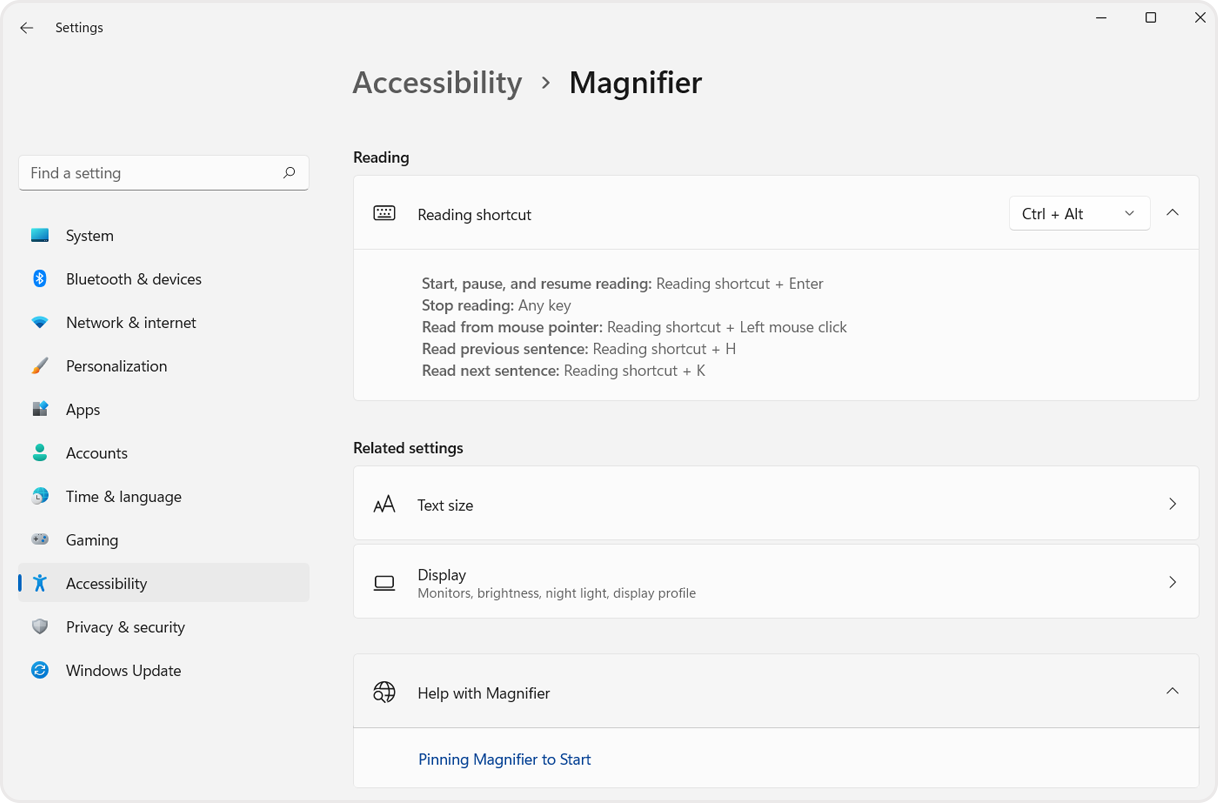Open Network & internet via its globe icon
Screen dimensions: 1218x803
point(39,322)
